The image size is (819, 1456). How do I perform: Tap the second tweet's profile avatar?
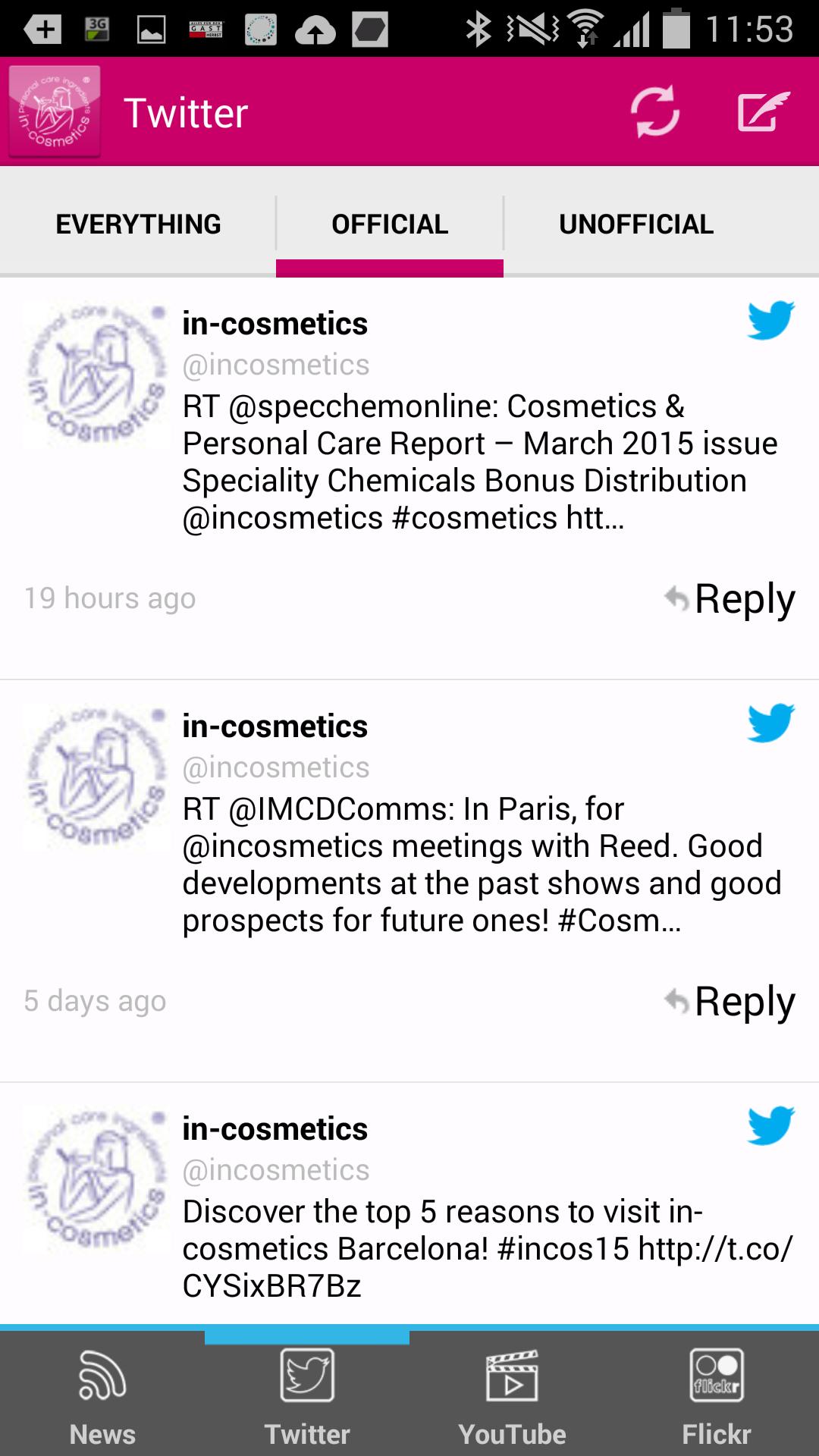95,779
